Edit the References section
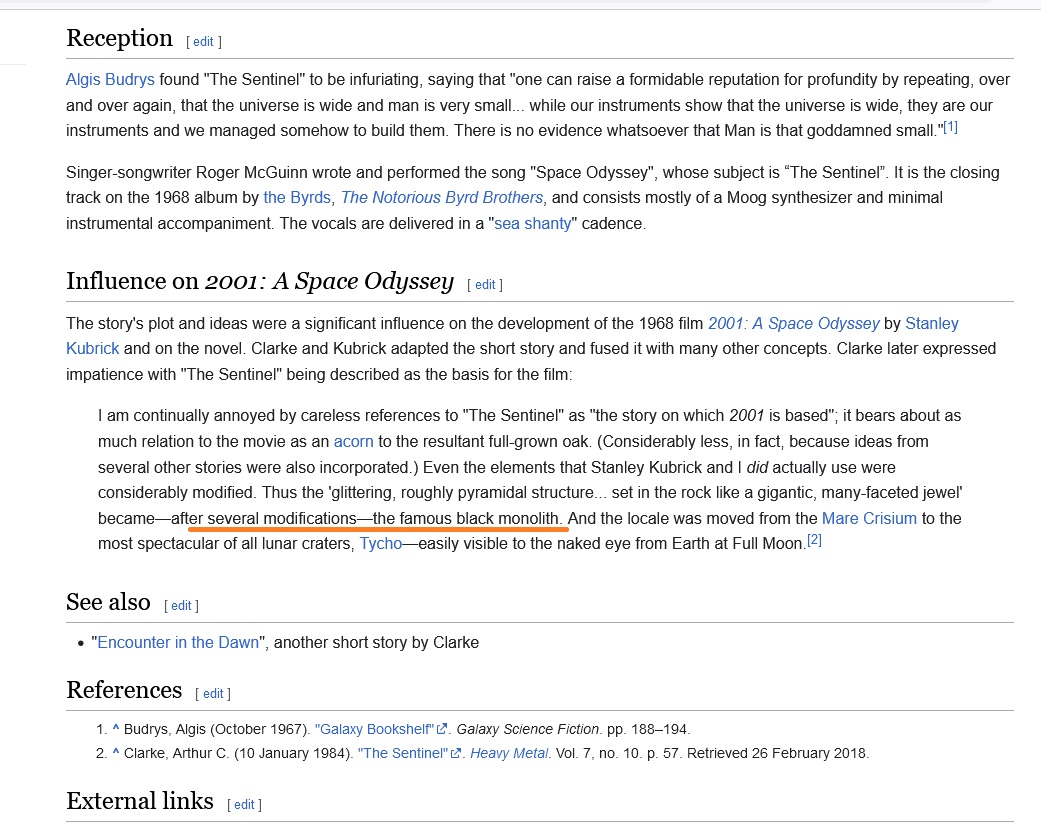1041x823 pixels. pyautogui.click(x=212, y=694)
